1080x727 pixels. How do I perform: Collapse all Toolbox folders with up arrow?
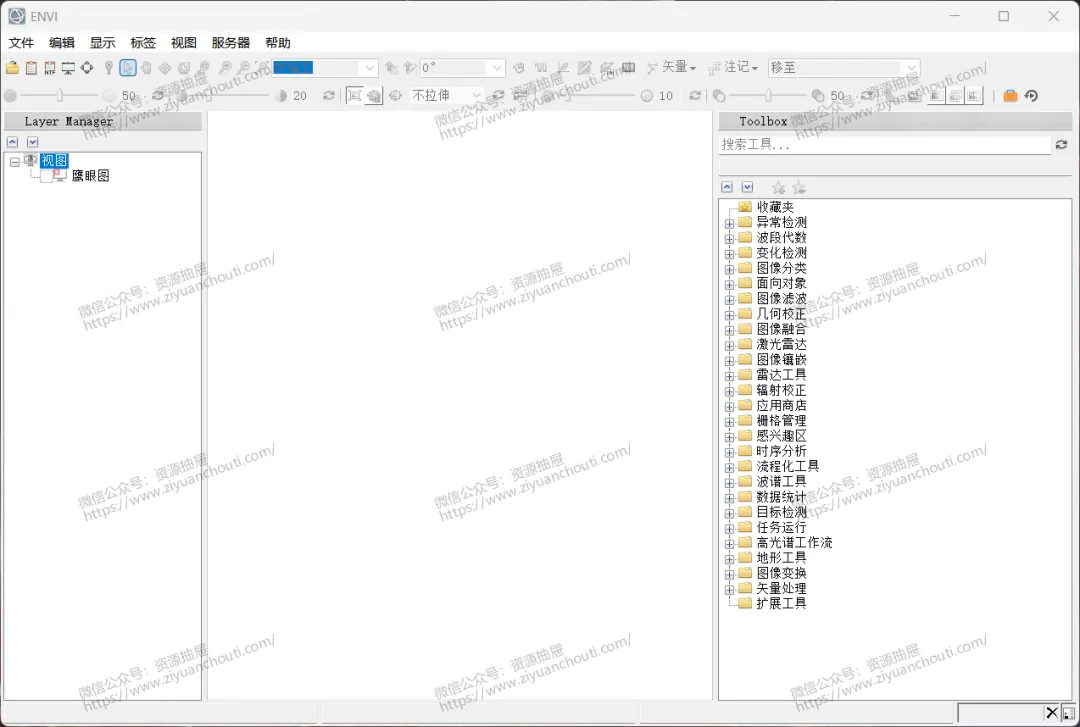[727, 187]
